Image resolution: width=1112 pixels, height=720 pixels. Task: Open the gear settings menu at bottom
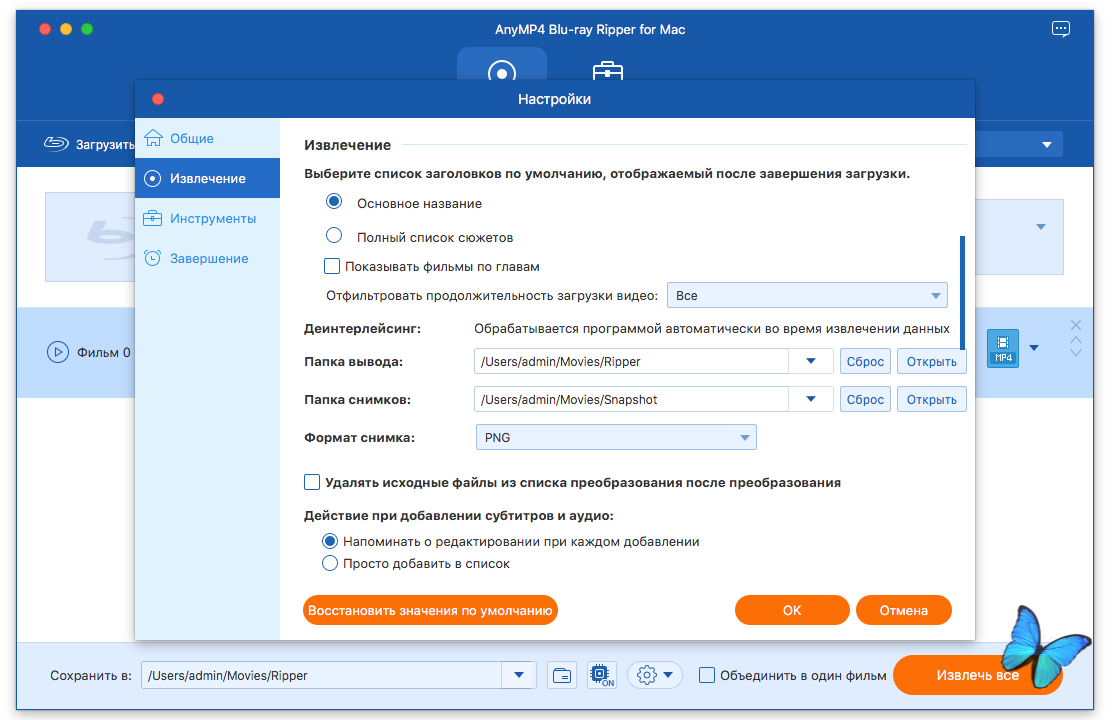(654, 675)
